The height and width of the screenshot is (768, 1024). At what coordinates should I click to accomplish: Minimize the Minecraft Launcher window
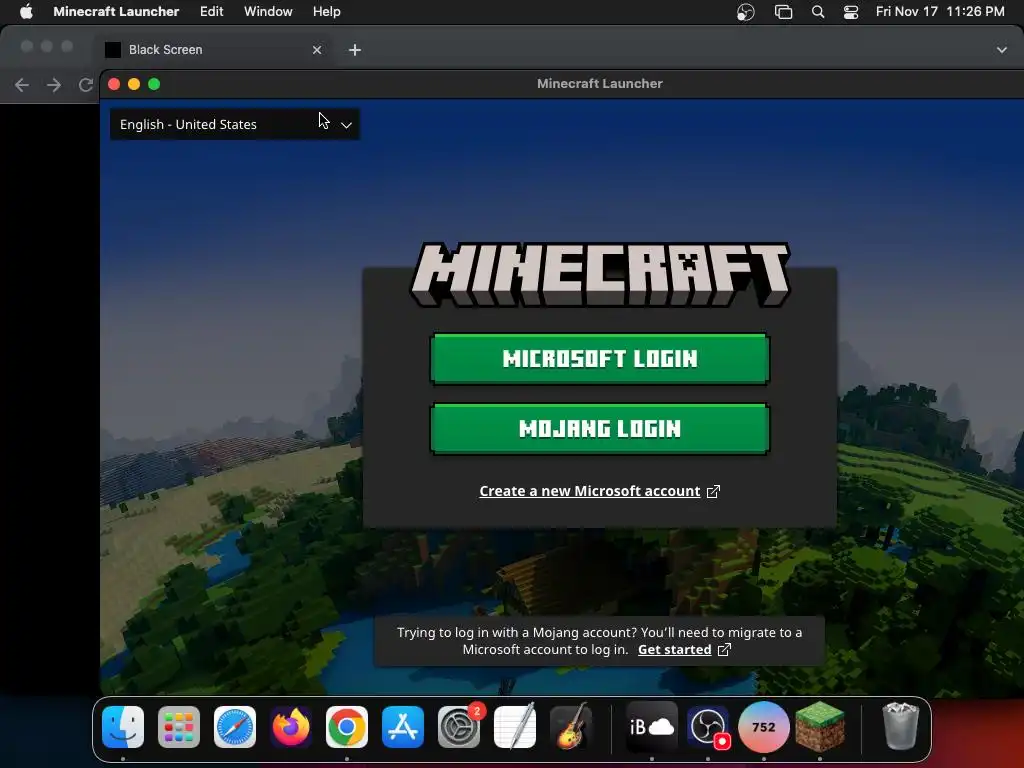[x=134, y=84]
